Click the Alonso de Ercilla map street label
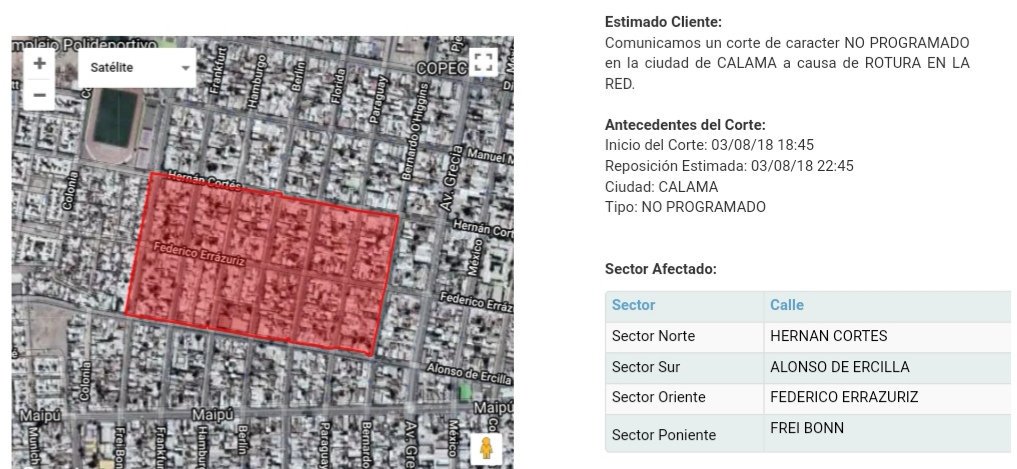This screenshot has height=469, width=1017. click(469, 373)
